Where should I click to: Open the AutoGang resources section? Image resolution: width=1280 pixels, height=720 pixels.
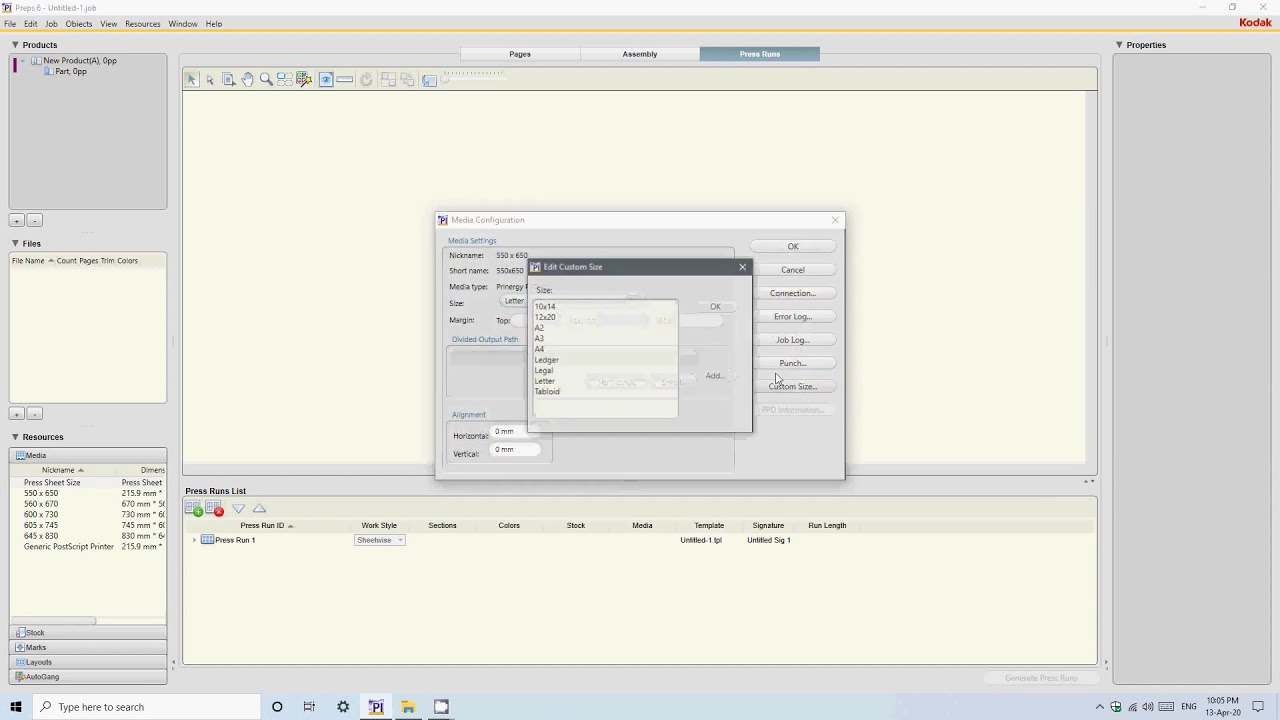click(x=88, y=677)
